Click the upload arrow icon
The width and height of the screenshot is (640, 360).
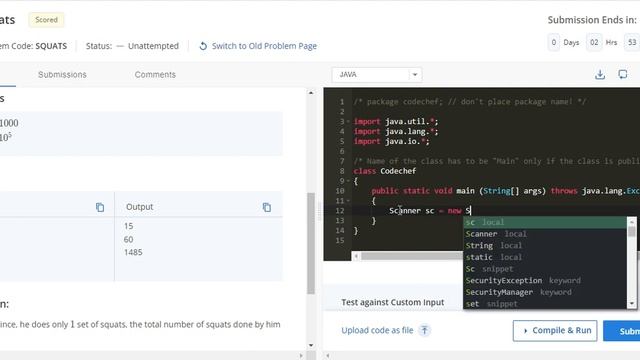click(424, 330)
